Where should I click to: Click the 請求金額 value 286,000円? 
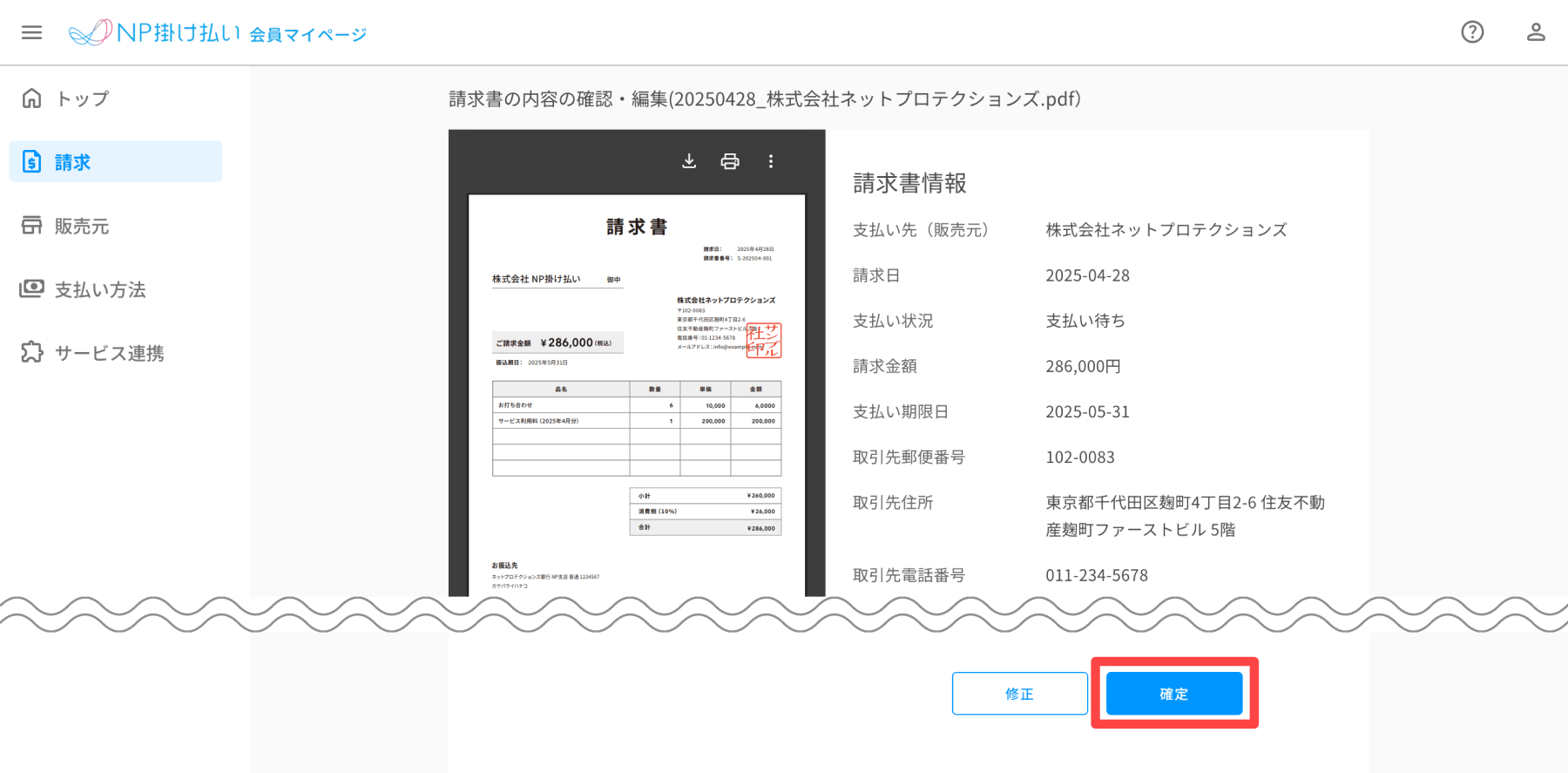1083,366
